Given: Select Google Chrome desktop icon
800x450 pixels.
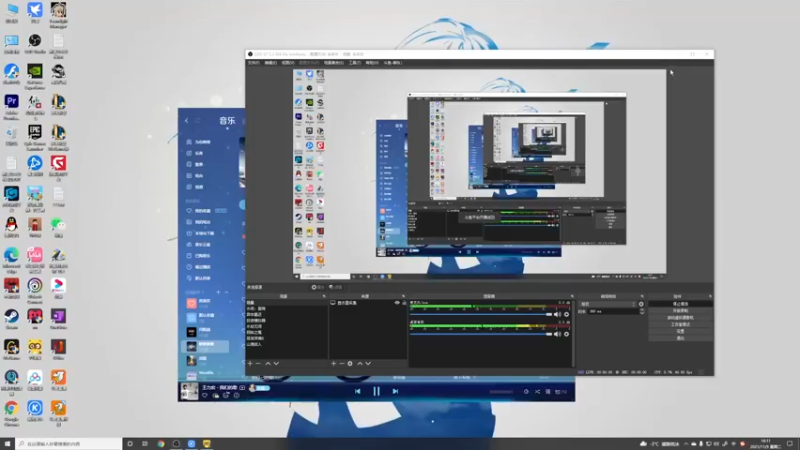Looking at the screenshot, I should click(x=11, y=413).
